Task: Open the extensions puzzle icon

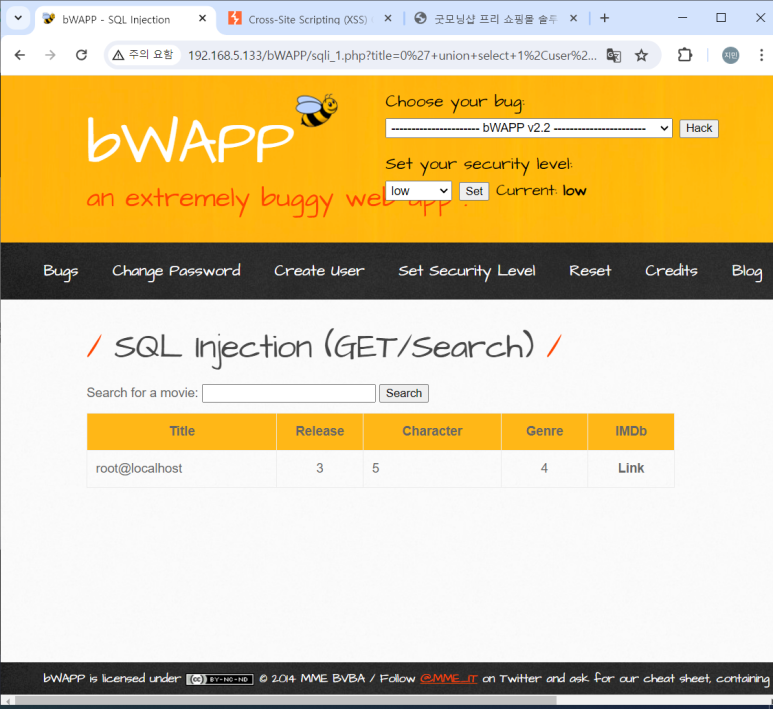Action: [x=685, y=55]
